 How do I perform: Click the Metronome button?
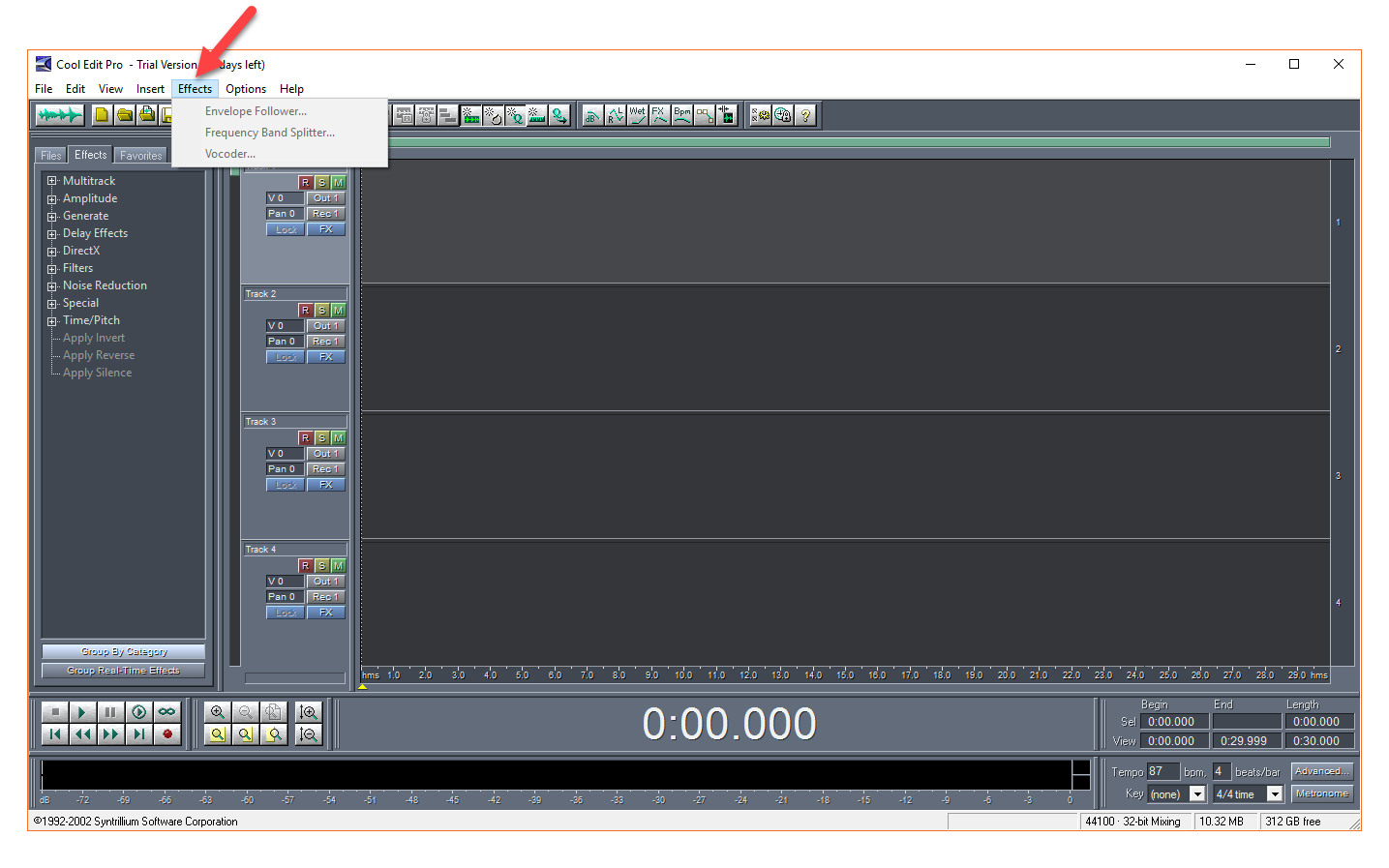click(1322, 793)
